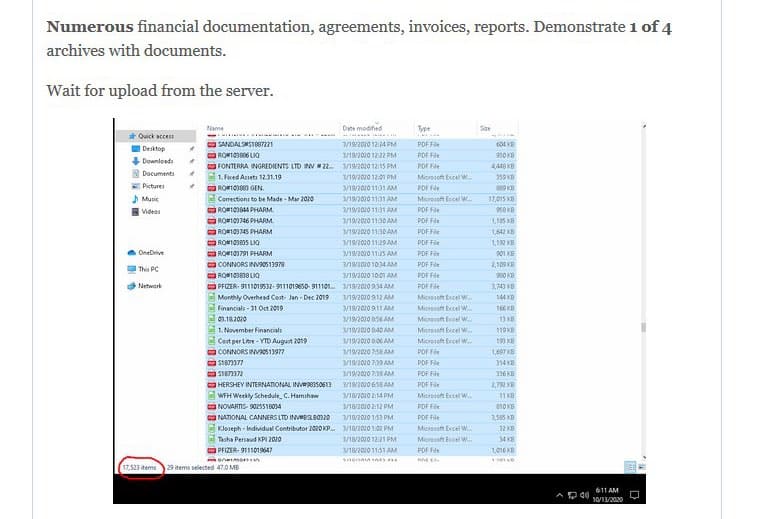This screenshot has height=519, width=775.
Task: Open Network in the navigation pane
Action: click(133, 286)
